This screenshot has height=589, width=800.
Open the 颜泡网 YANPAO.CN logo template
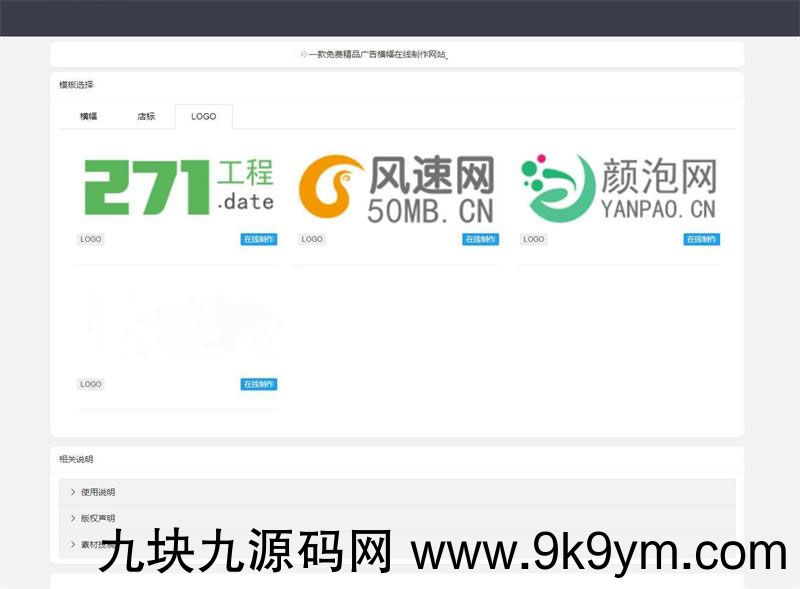click(x=619, y=187)
